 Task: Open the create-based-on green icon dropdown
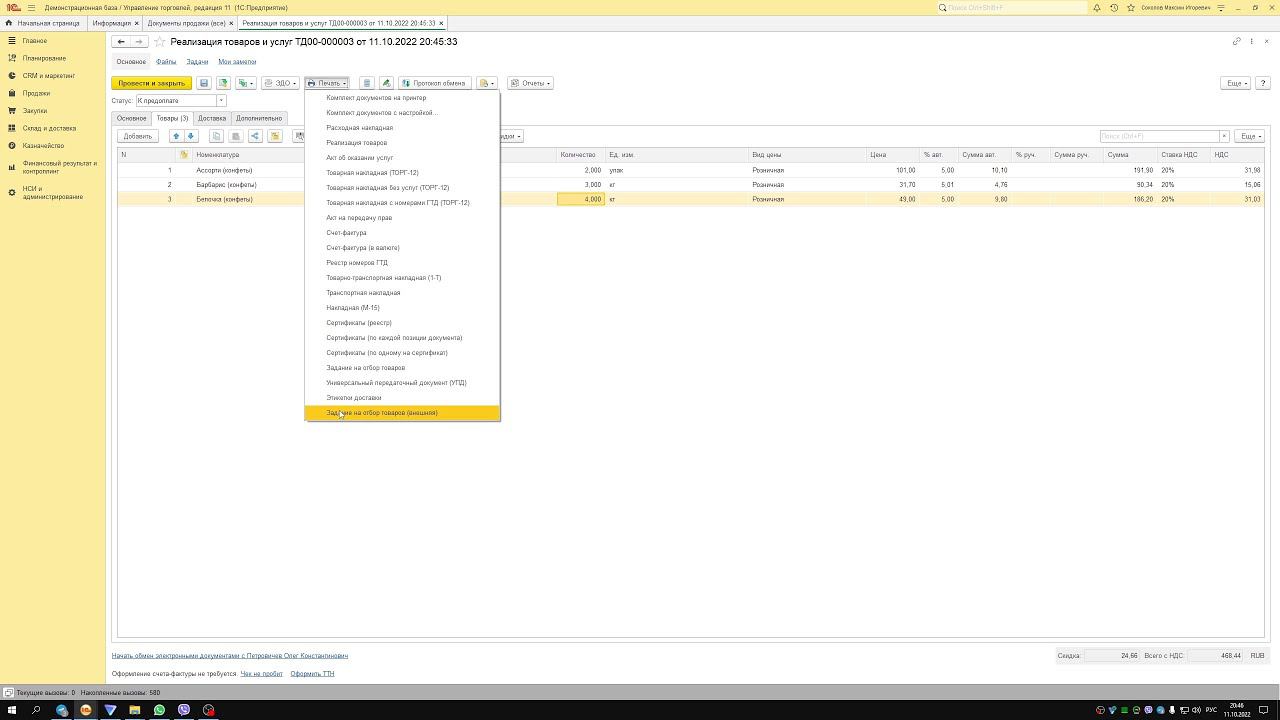[x=245, y=83]
